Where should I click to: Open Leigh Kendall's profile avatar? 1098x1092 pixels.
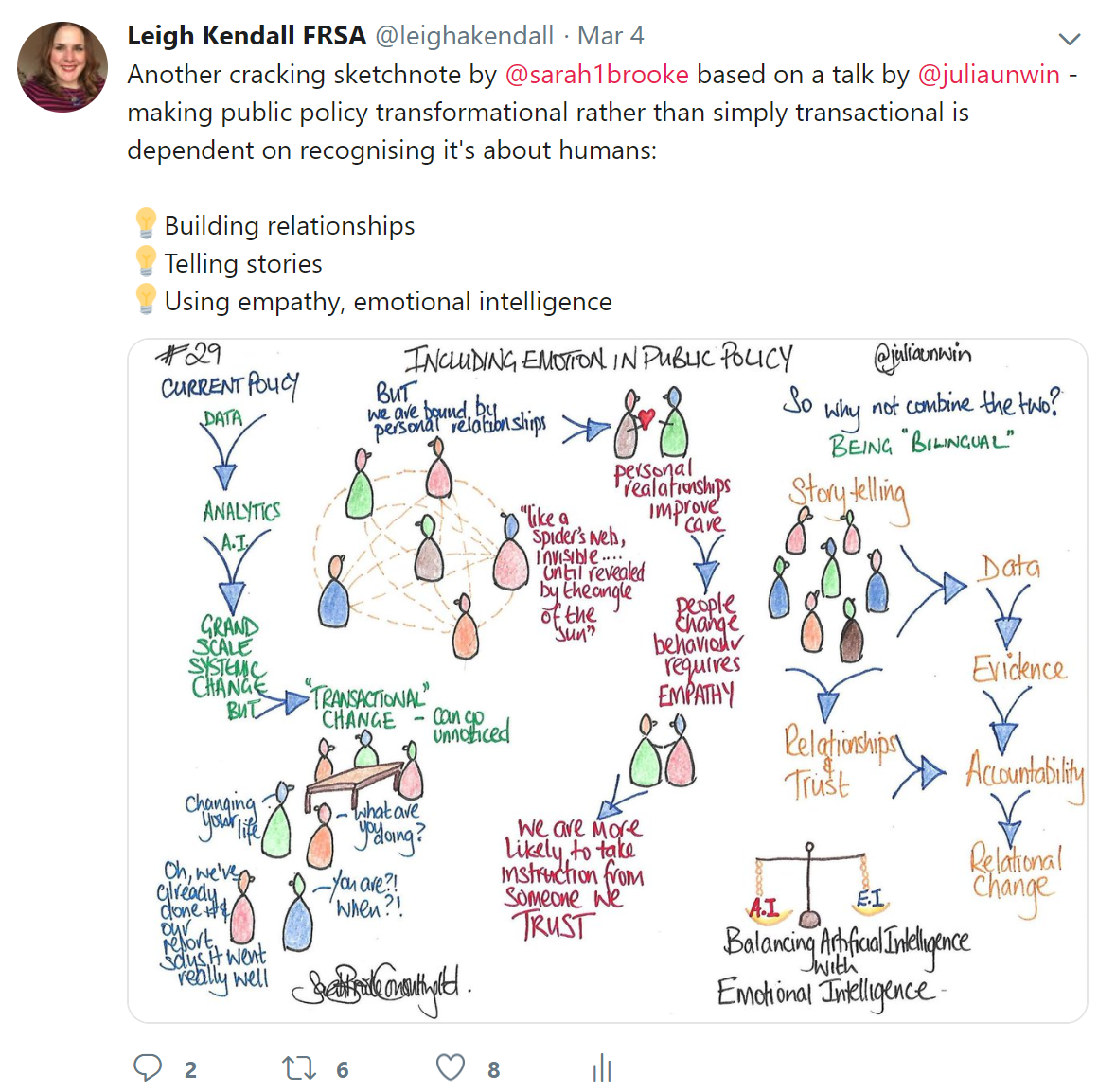coord(62,67)
